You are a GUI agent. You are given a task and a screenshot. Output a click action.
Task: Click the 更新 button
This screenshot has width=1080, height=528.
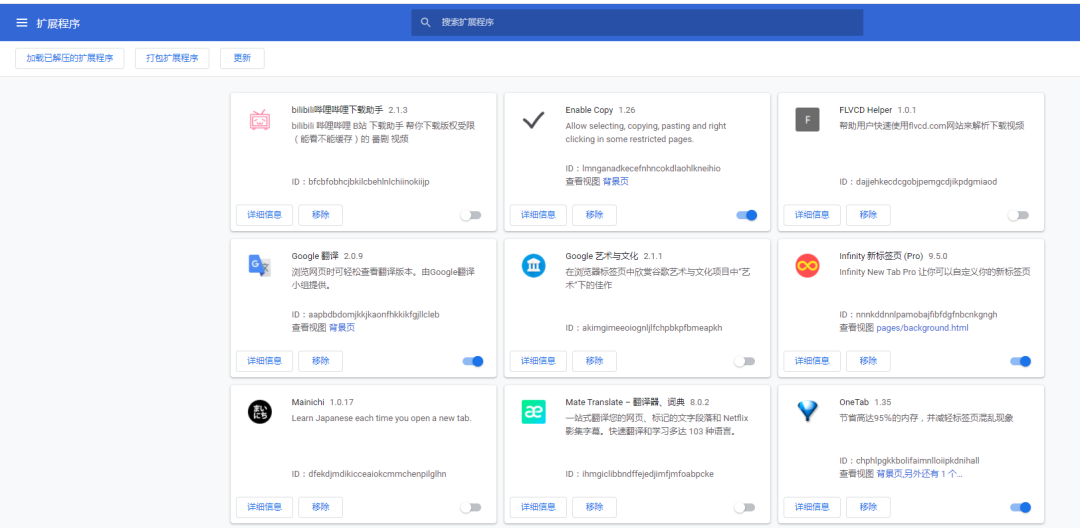coord(242,59)
